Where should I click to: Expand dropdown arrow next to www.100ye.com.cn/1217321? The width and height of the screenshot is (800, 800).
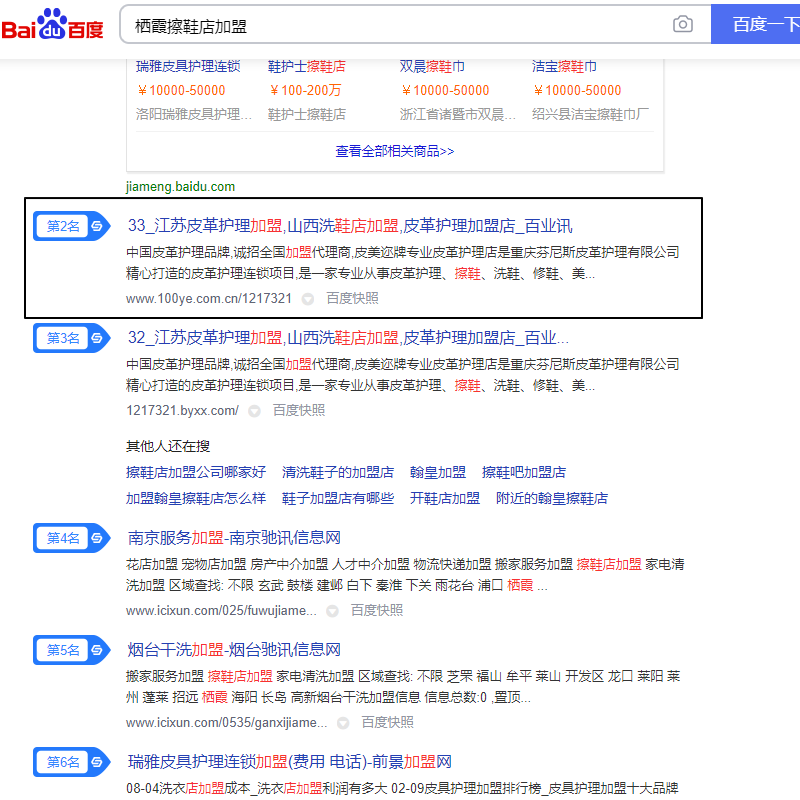(308, 299)
